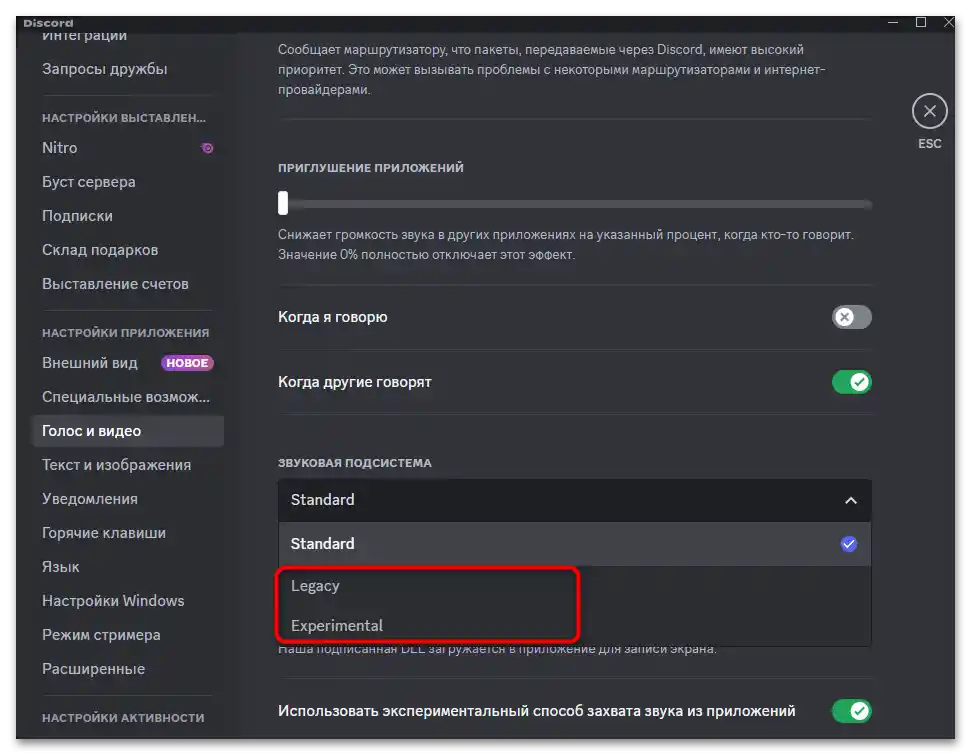
Task: Open Внешний вид settings
Action: coord(90,363)
